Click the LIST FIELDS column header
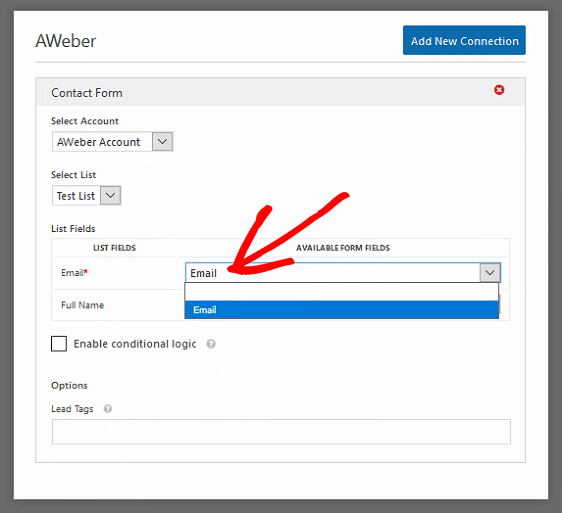 [x=114, y=248]
